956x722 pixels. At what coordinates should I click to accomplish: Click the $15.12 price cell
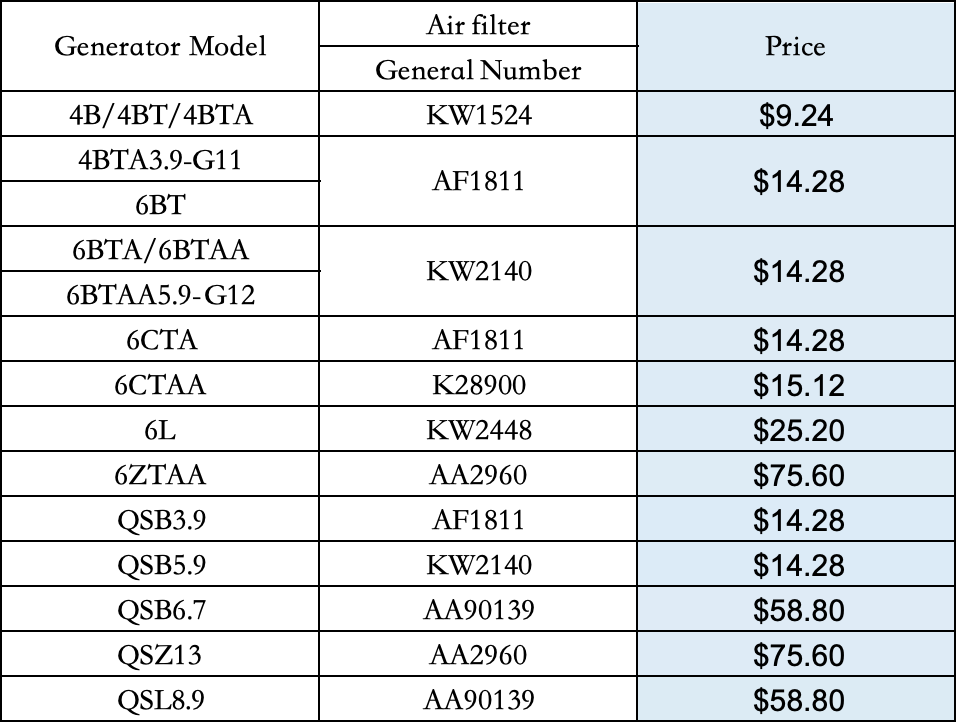(796, 385)
